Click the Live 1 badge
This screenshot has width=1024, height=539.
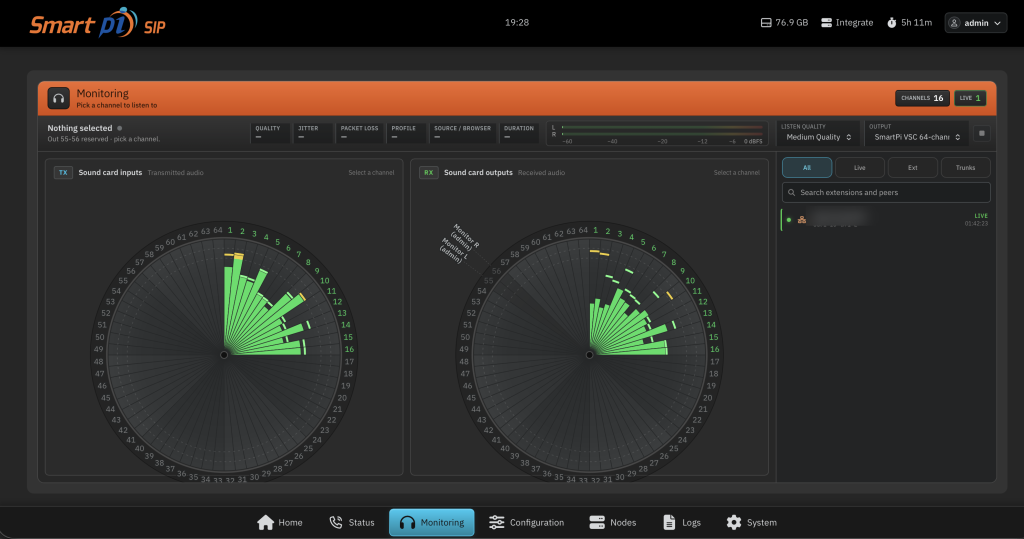point(970,98)
